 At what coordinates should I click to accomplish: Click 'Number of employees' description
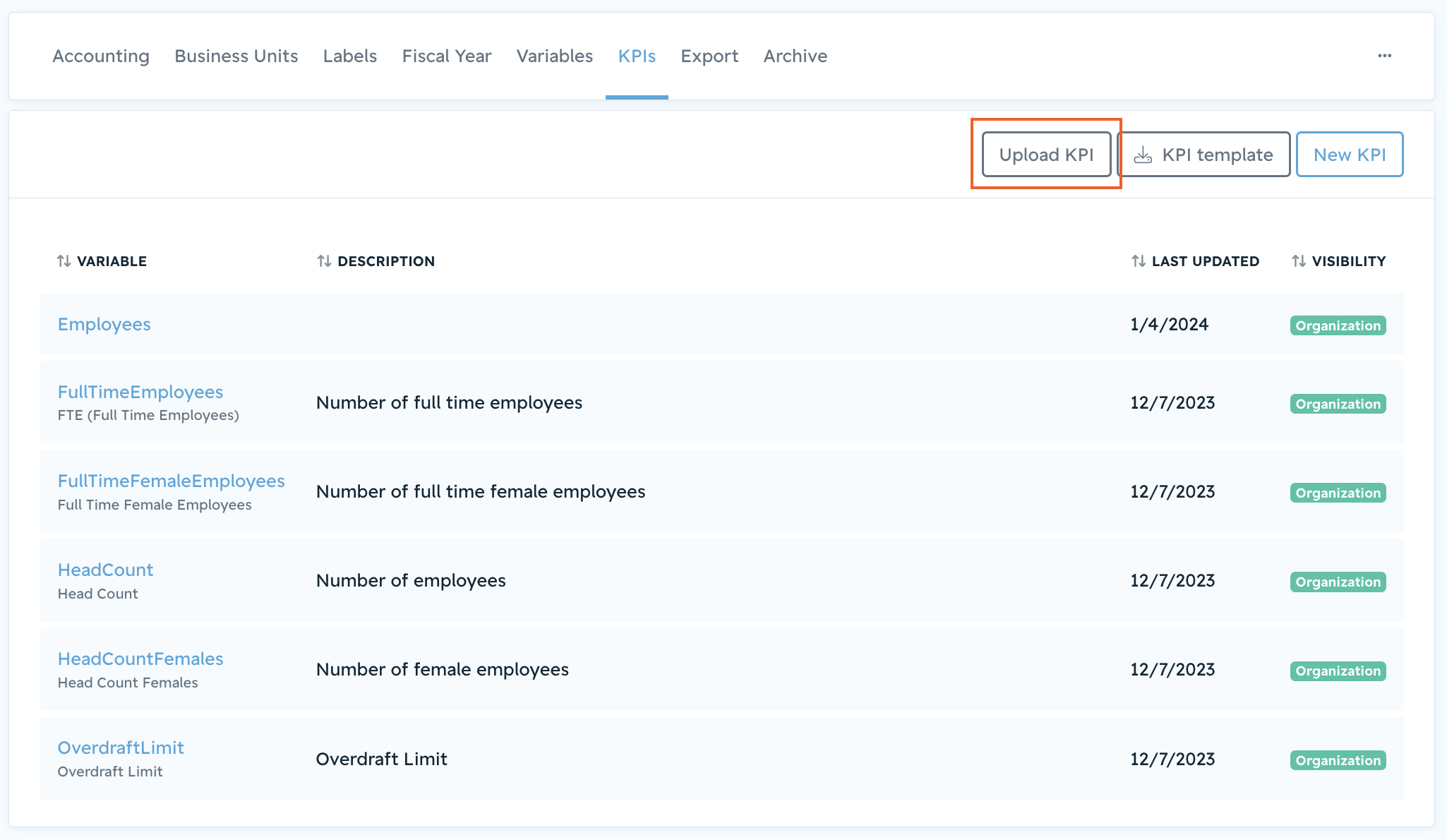point(411,581)
